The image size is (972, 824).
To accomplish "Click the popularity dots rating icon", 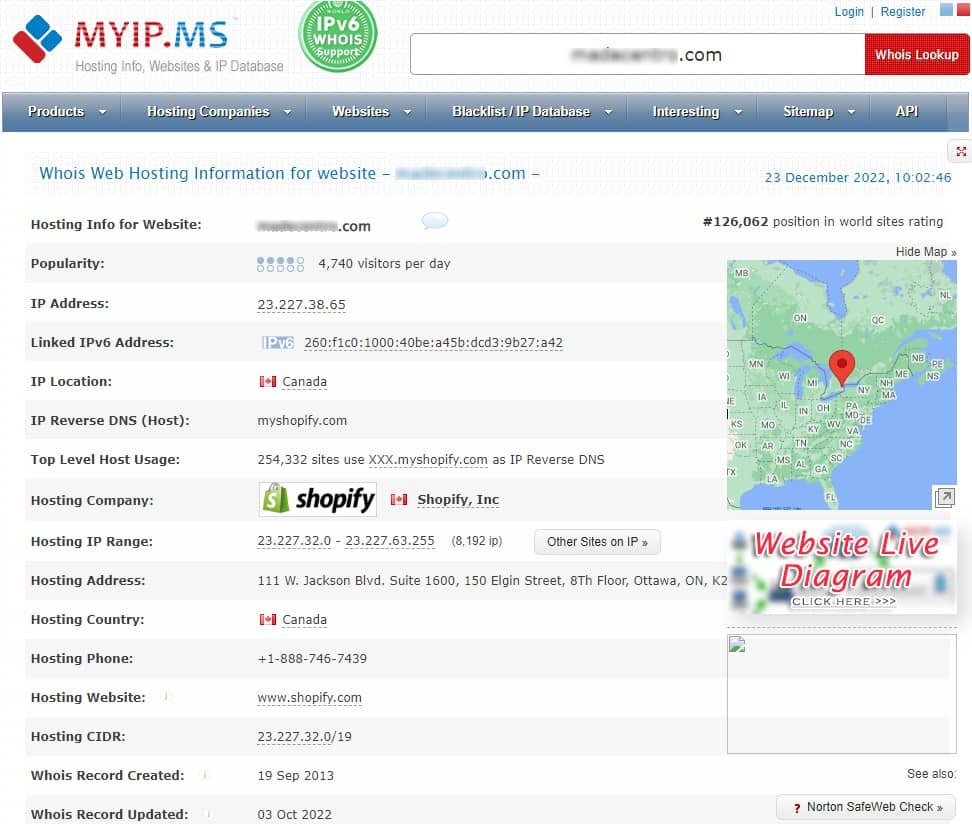I will point(280,264).
